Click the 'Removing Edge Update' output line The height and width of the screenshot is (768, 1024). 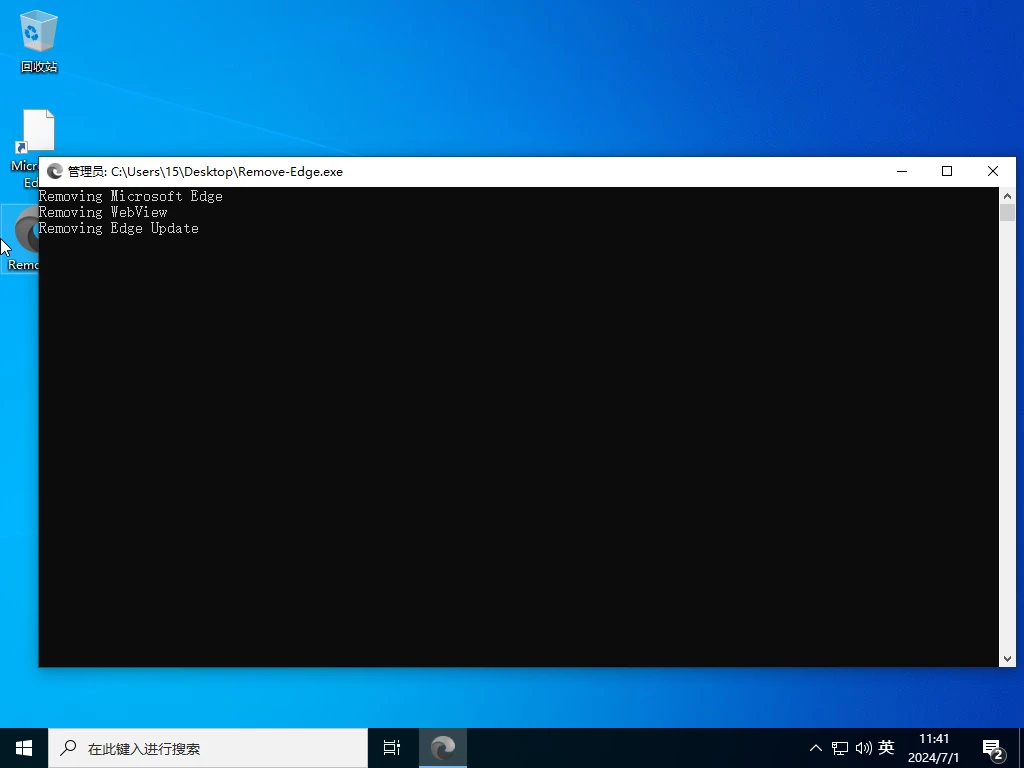(119, 228)
